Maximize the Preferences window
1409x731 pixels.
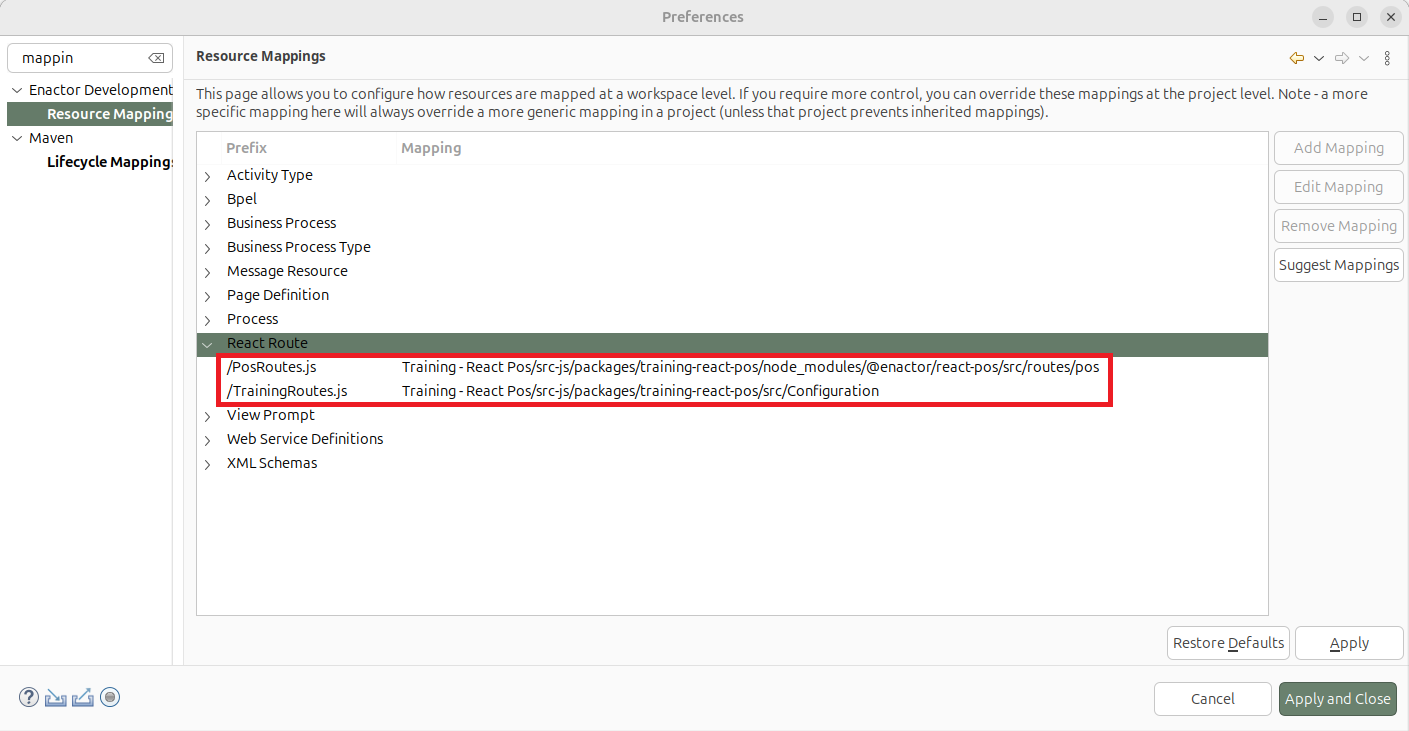click(1356, 17)
